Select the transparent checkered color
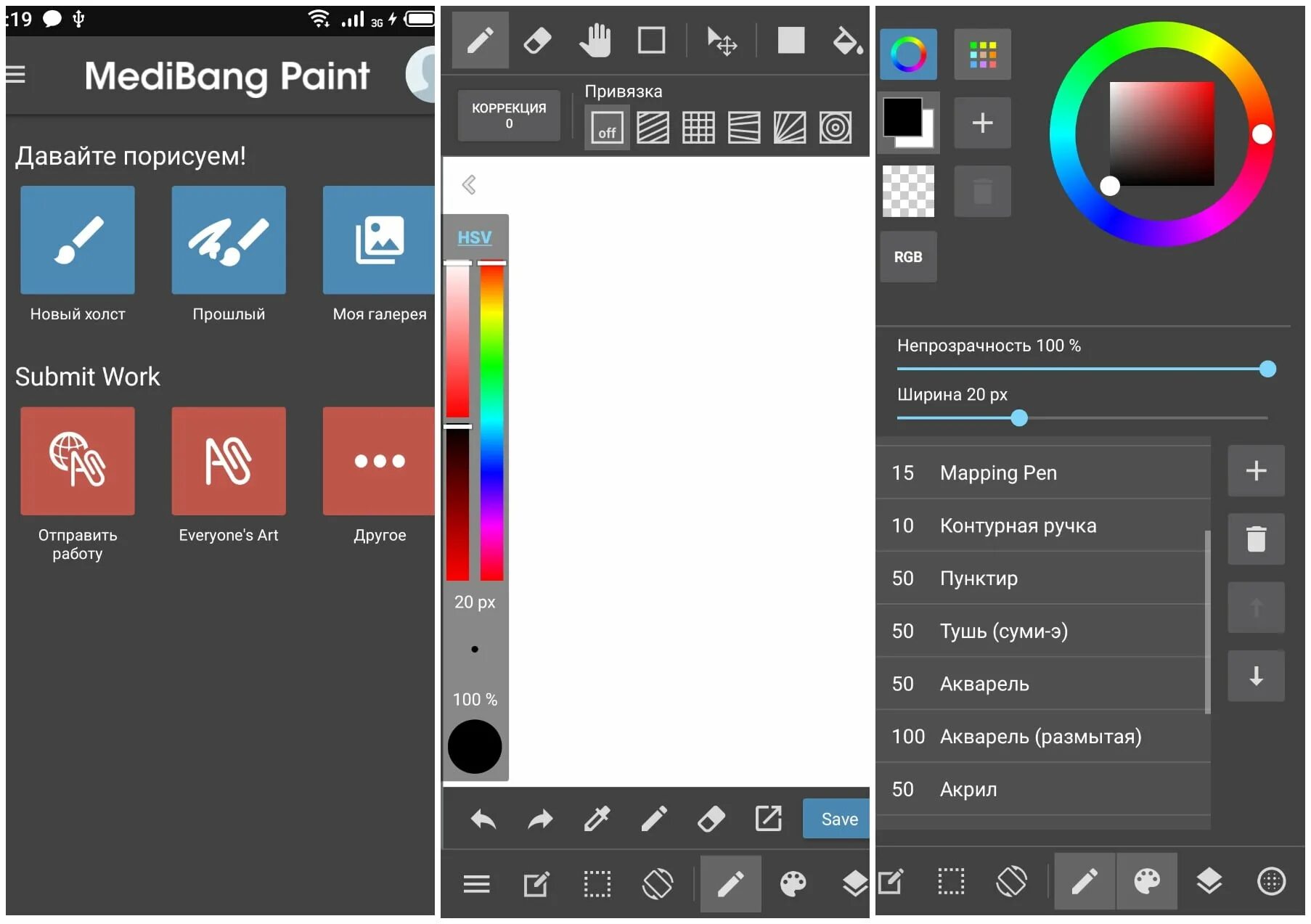Screen dimensions: 1311x924 pyautogui.click(x=908, y=191)
